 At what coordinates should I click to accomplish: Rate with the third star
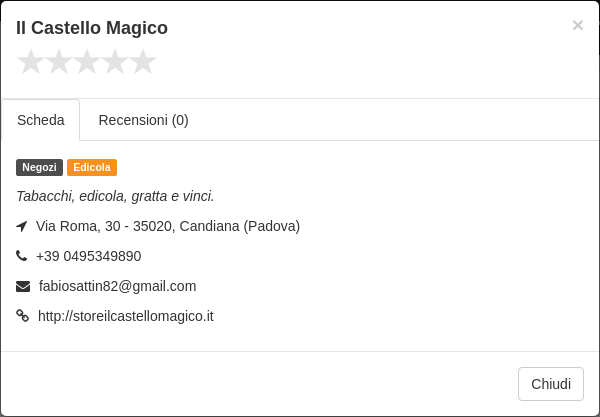click(x=87, y=62)
